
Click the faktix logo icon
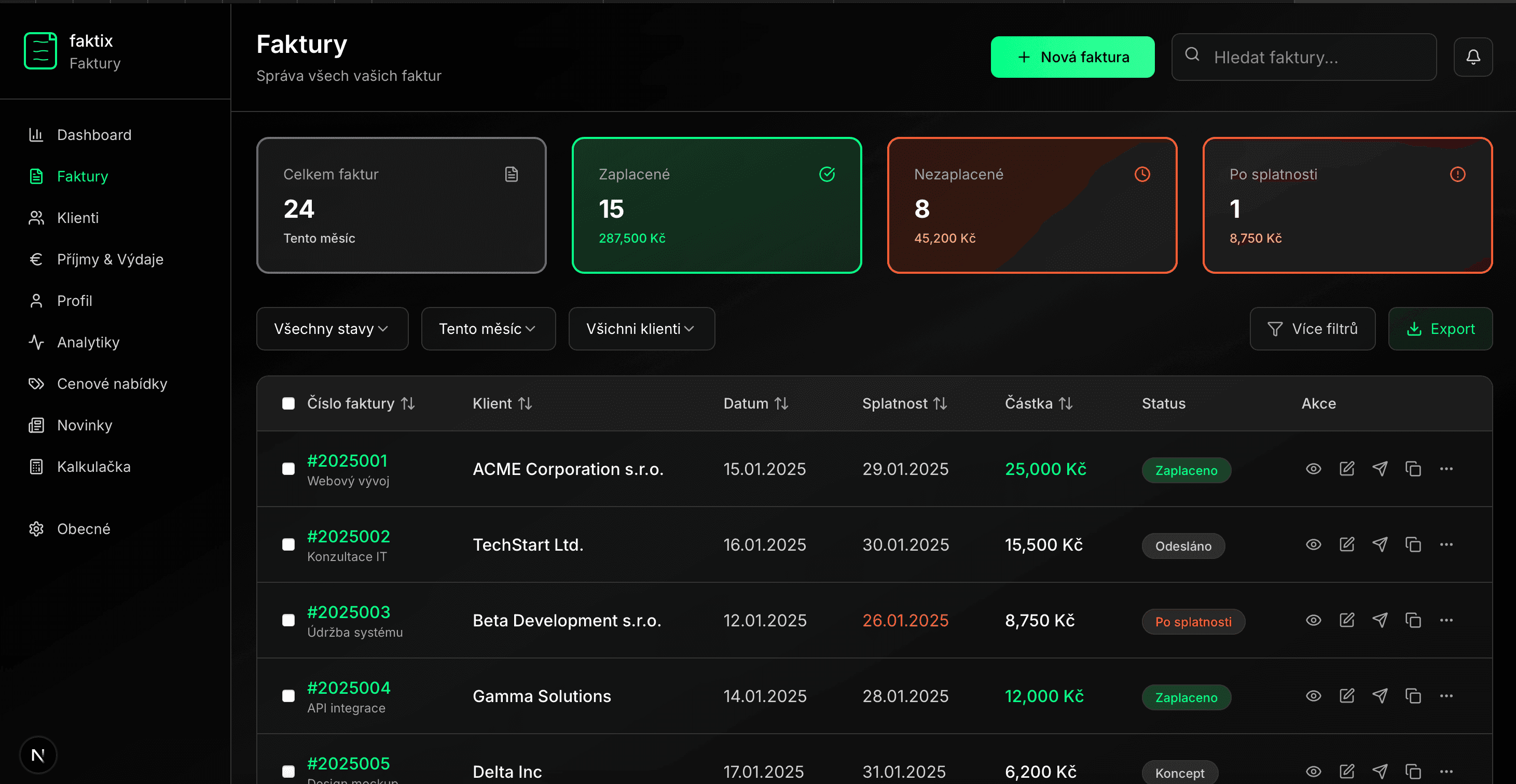click(x=40, y=51)
